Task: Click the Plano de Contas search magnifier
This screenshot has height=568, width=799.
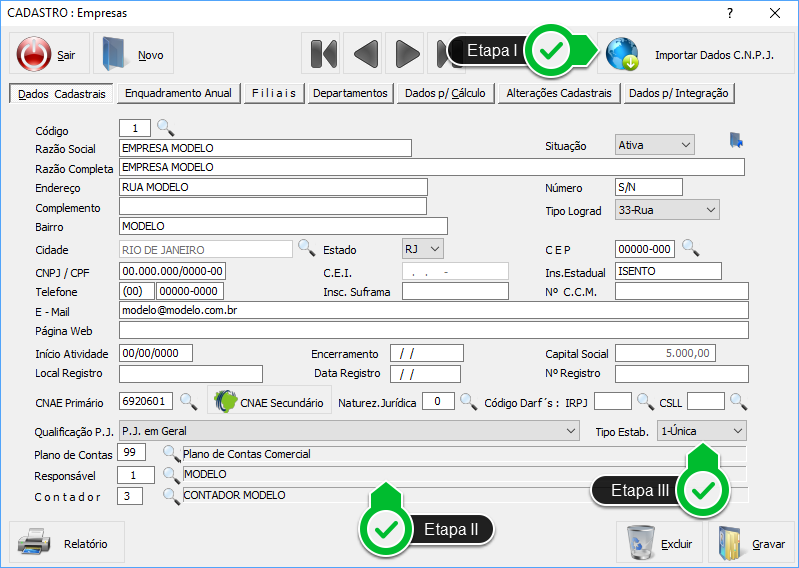Action: click(171, 453)
